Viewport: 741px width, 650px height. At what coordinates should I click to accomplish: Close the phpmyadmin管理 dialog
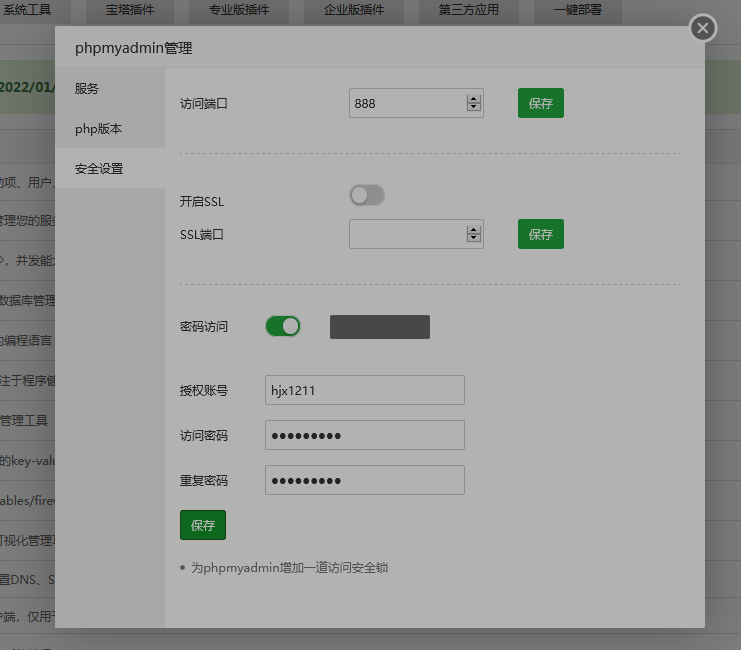(x=703, y=28)
